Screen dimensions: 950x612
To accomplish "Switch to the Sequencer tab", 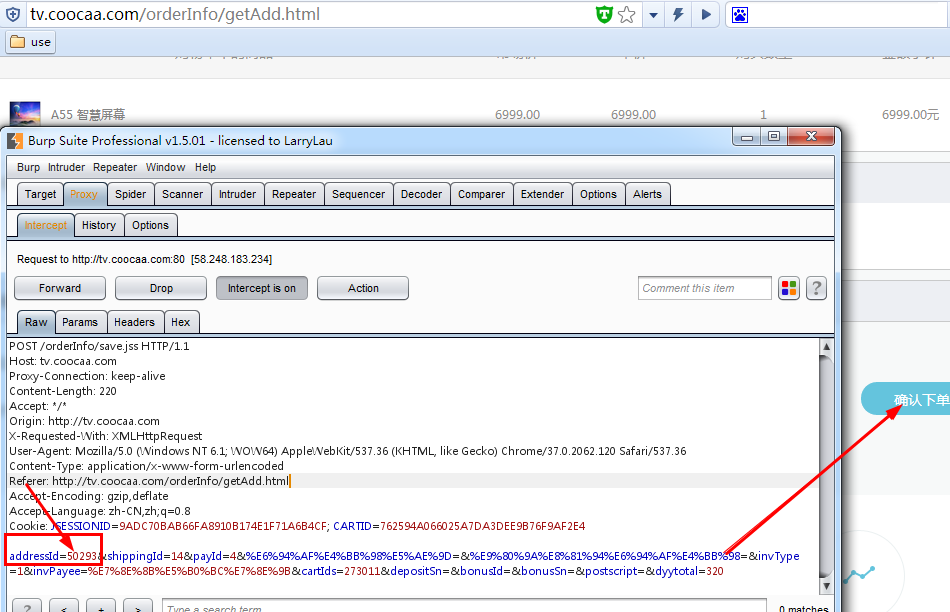I will (x=359, y=195).
